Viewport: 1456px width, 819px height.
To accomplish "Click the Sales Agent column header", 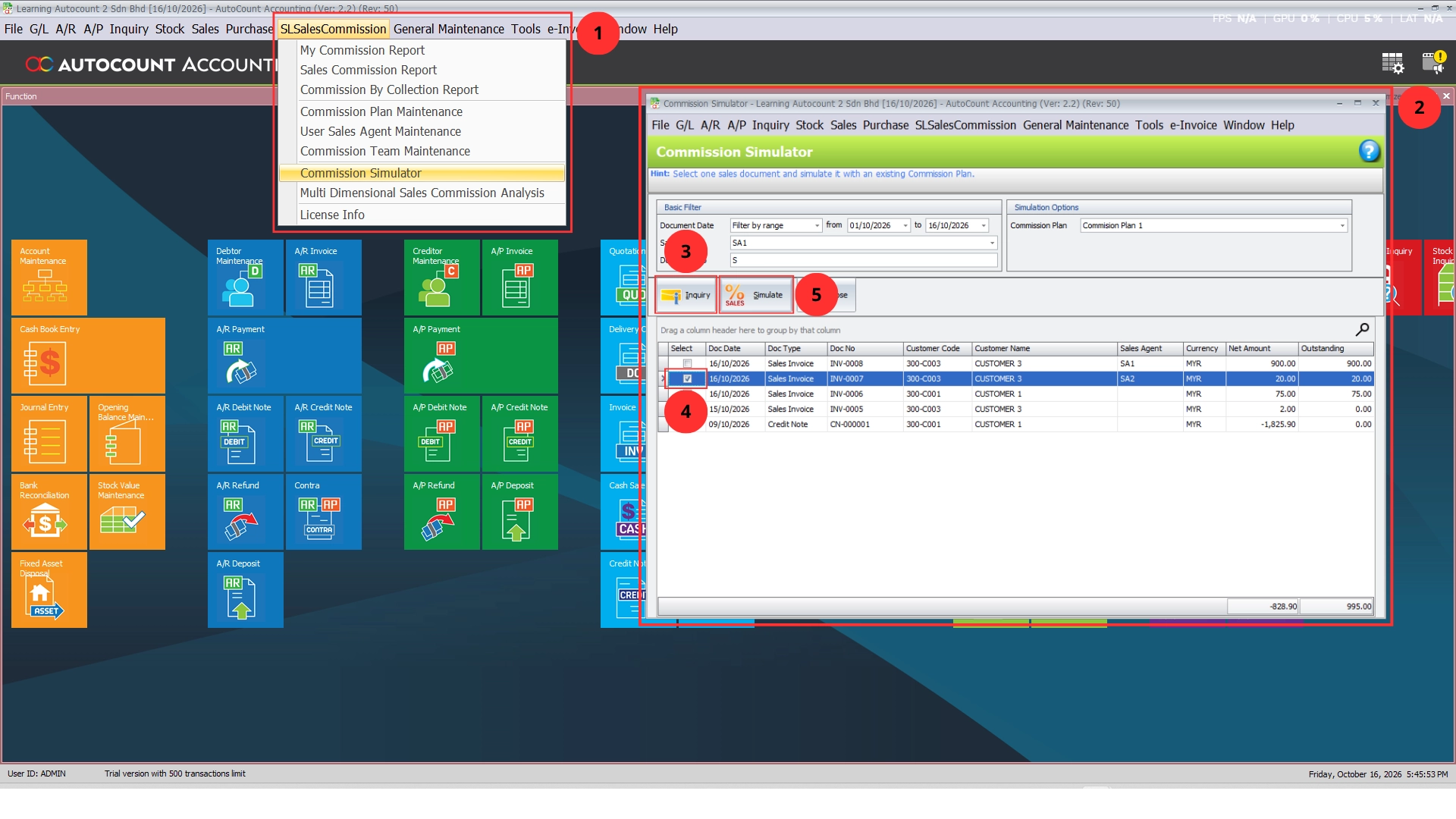I will tap(1150, 348).
